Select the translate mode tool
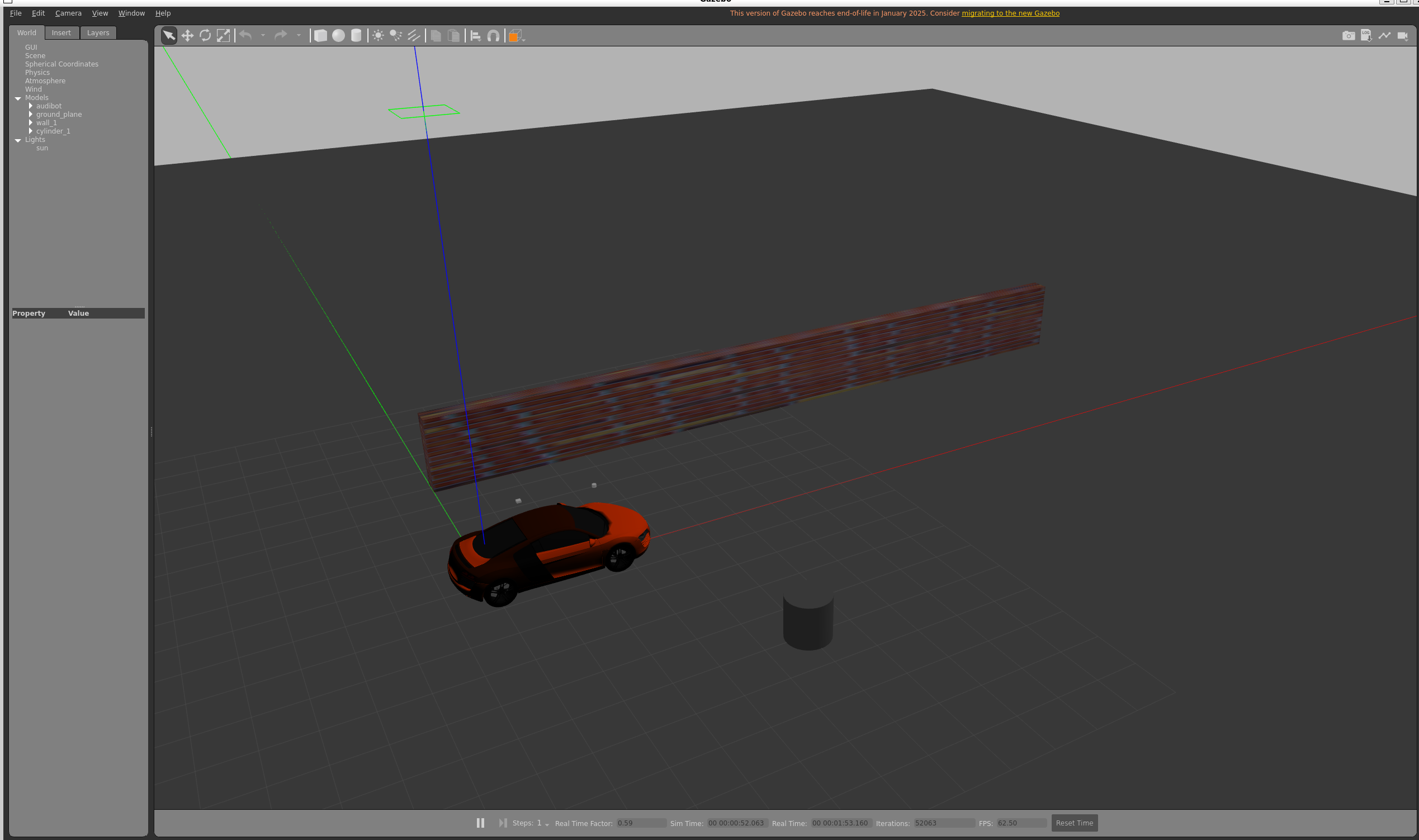This screenshot has height=840, width=1419. pos(187,36)
